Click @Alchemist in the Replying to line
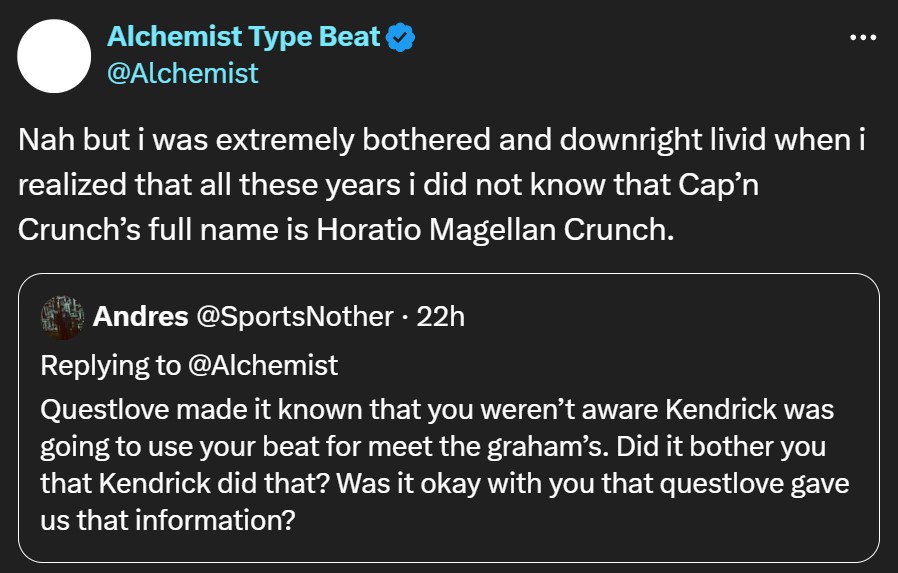This screenshot has height=573, width=898. [x=263, y=365]
